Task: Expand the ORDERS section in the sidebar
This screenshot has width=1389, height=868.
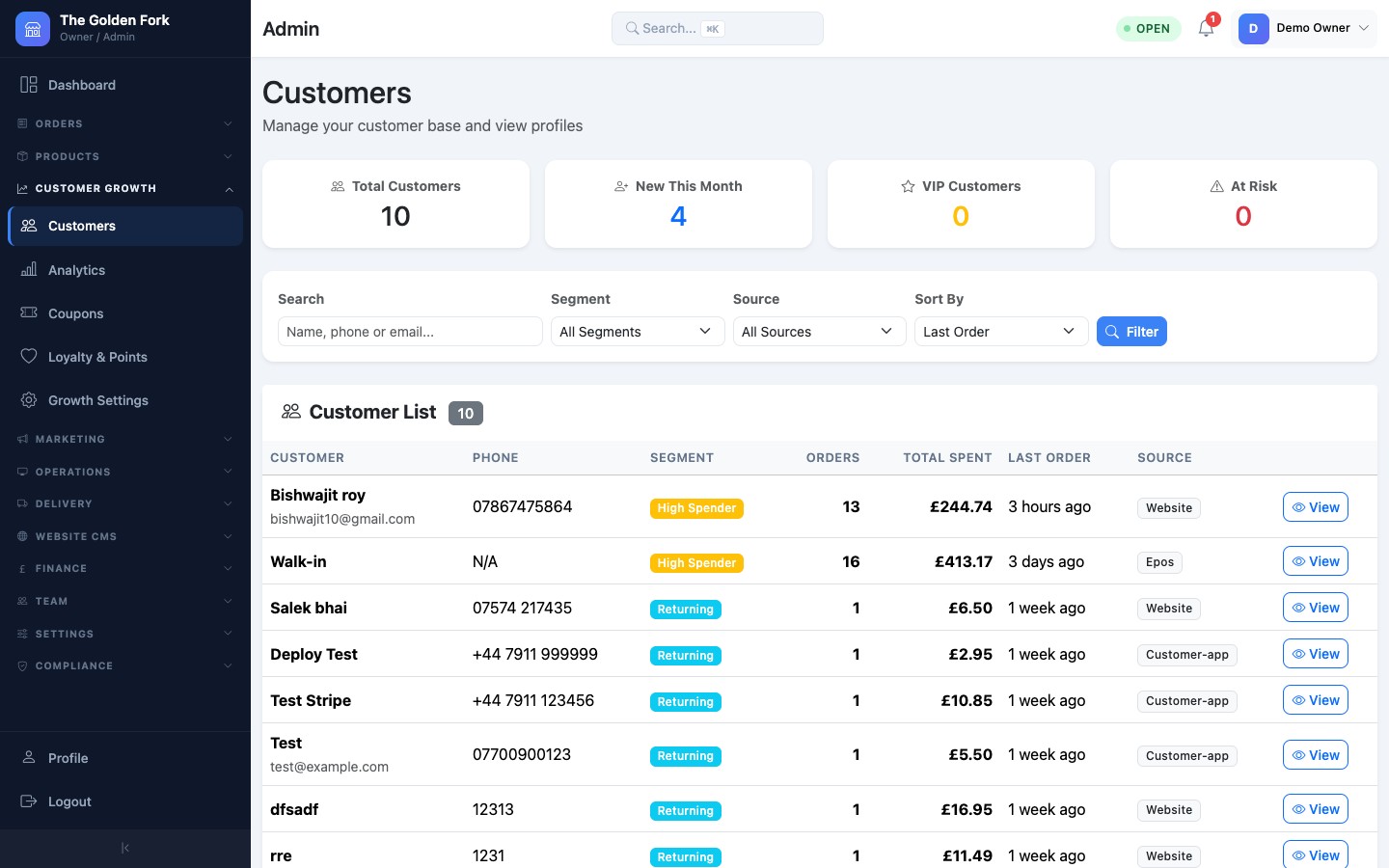Action: [124, 123]
